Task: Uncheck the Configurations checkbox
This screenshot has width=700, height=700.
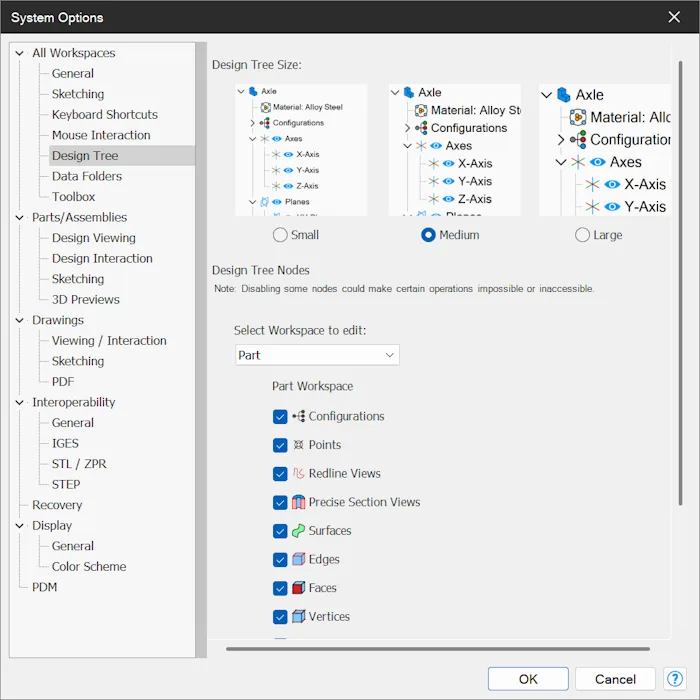Action: (x=280, y=416)
